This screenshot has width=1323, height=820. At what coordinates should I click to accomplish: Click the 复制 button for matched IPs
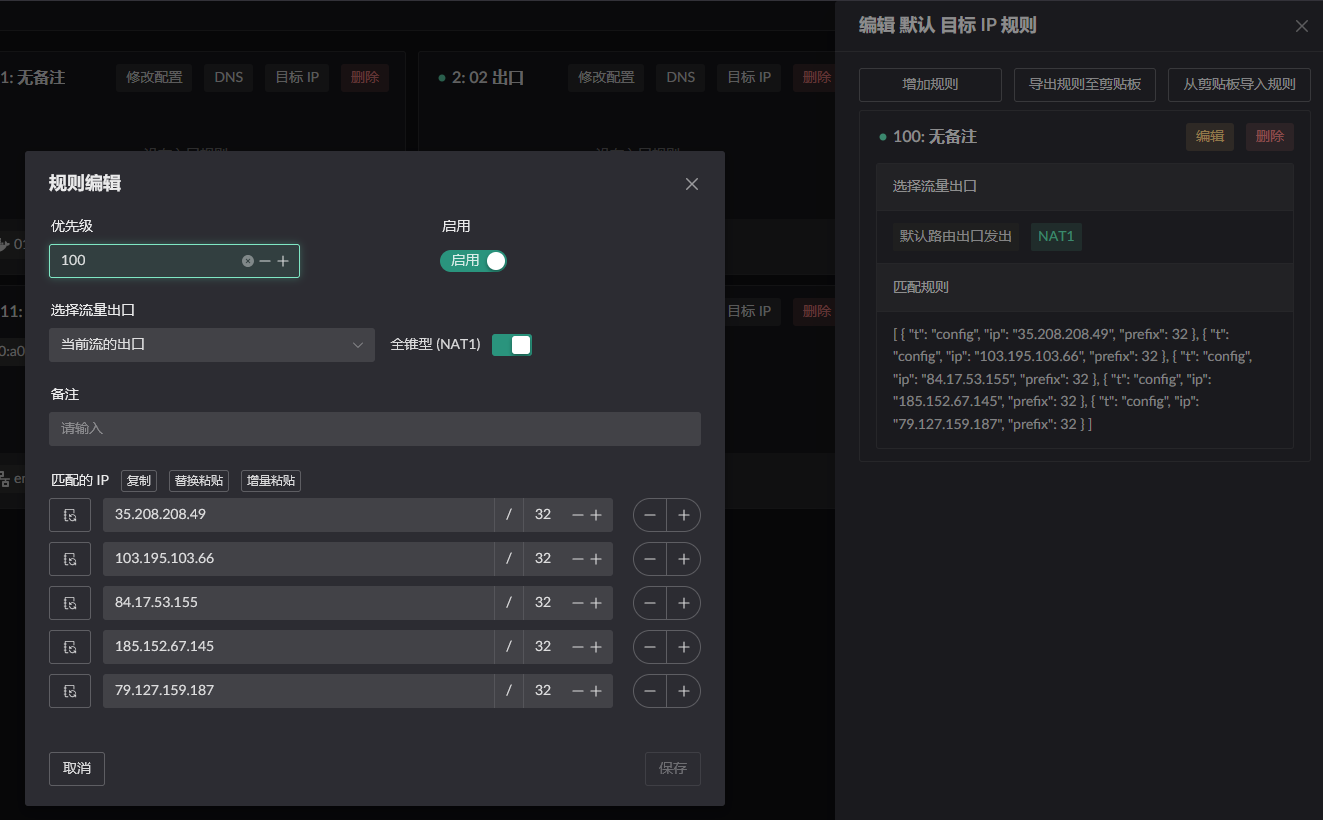(x=139, y=481)
